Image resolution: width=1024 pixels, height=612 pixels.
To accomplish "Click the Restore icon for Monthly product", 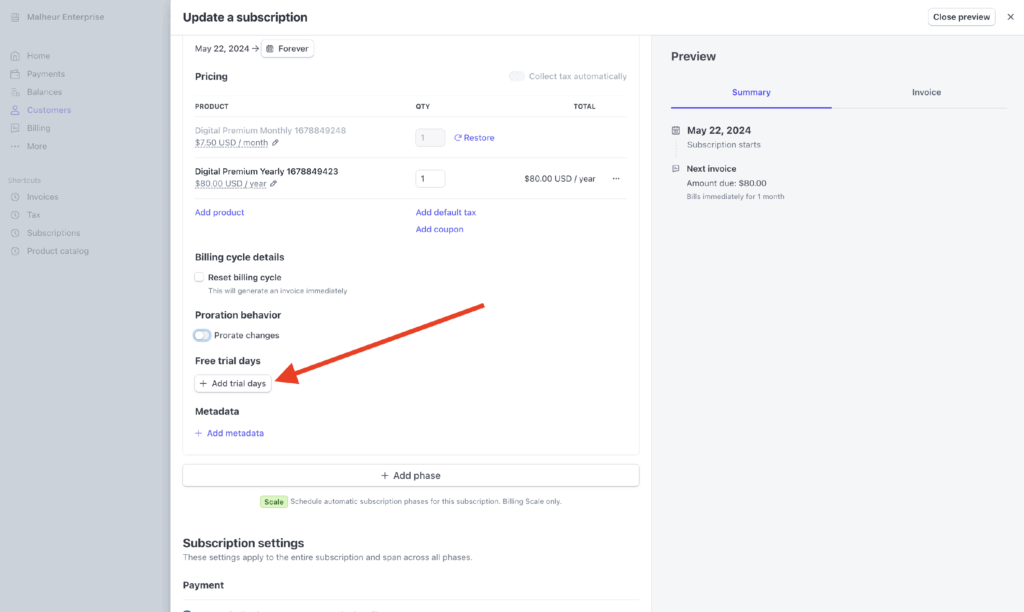I will [458, 138].
